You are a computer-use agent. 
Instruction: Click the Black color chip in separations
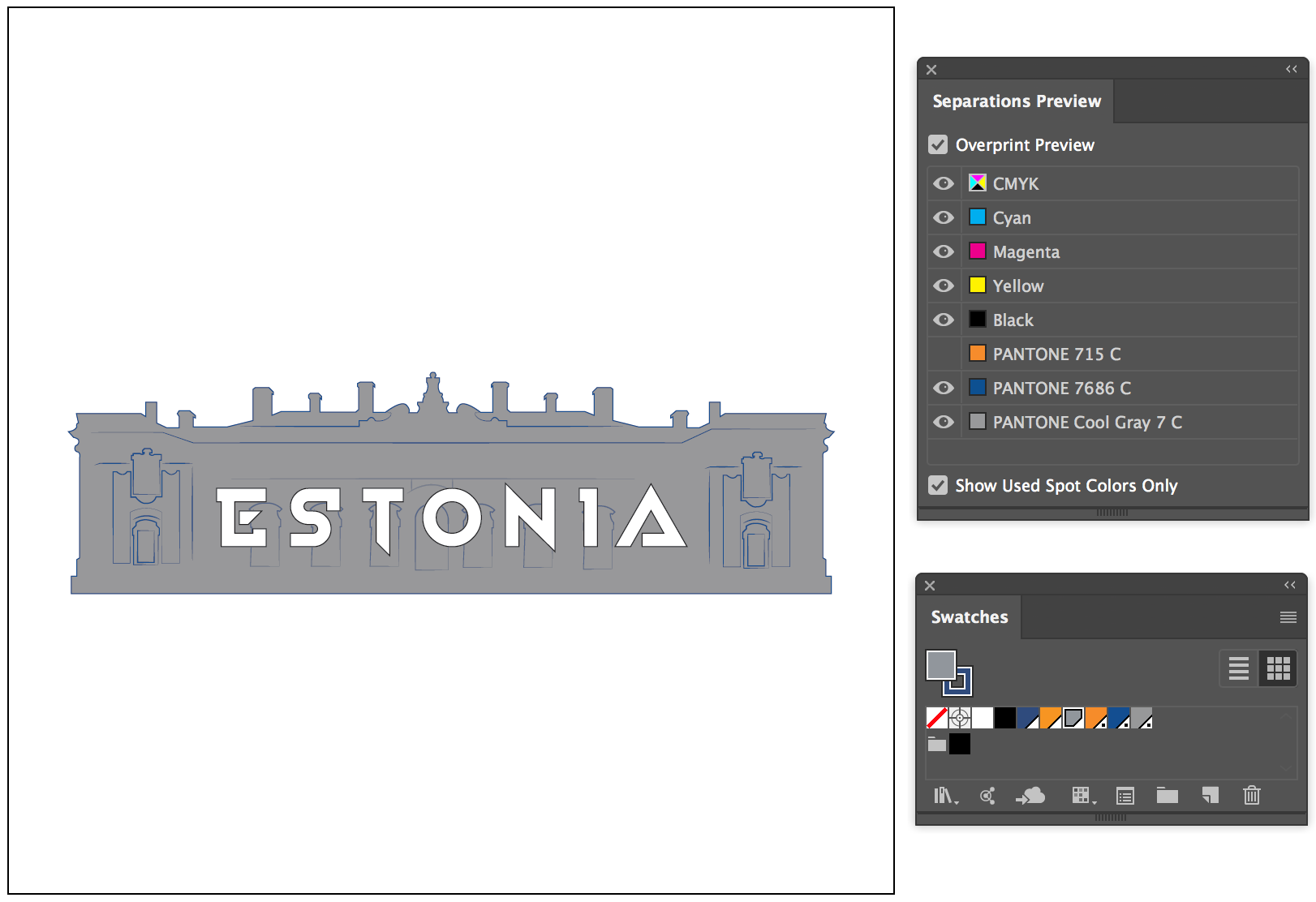pos(978,320)
